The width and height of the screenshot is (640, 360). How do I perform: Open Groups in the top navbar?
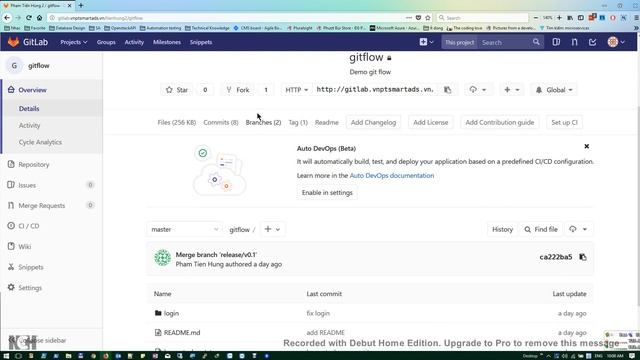point(106,42)
